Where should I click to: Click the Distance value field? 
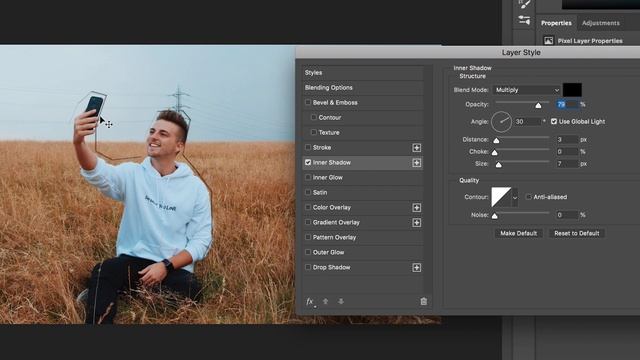tap(567, 140)
